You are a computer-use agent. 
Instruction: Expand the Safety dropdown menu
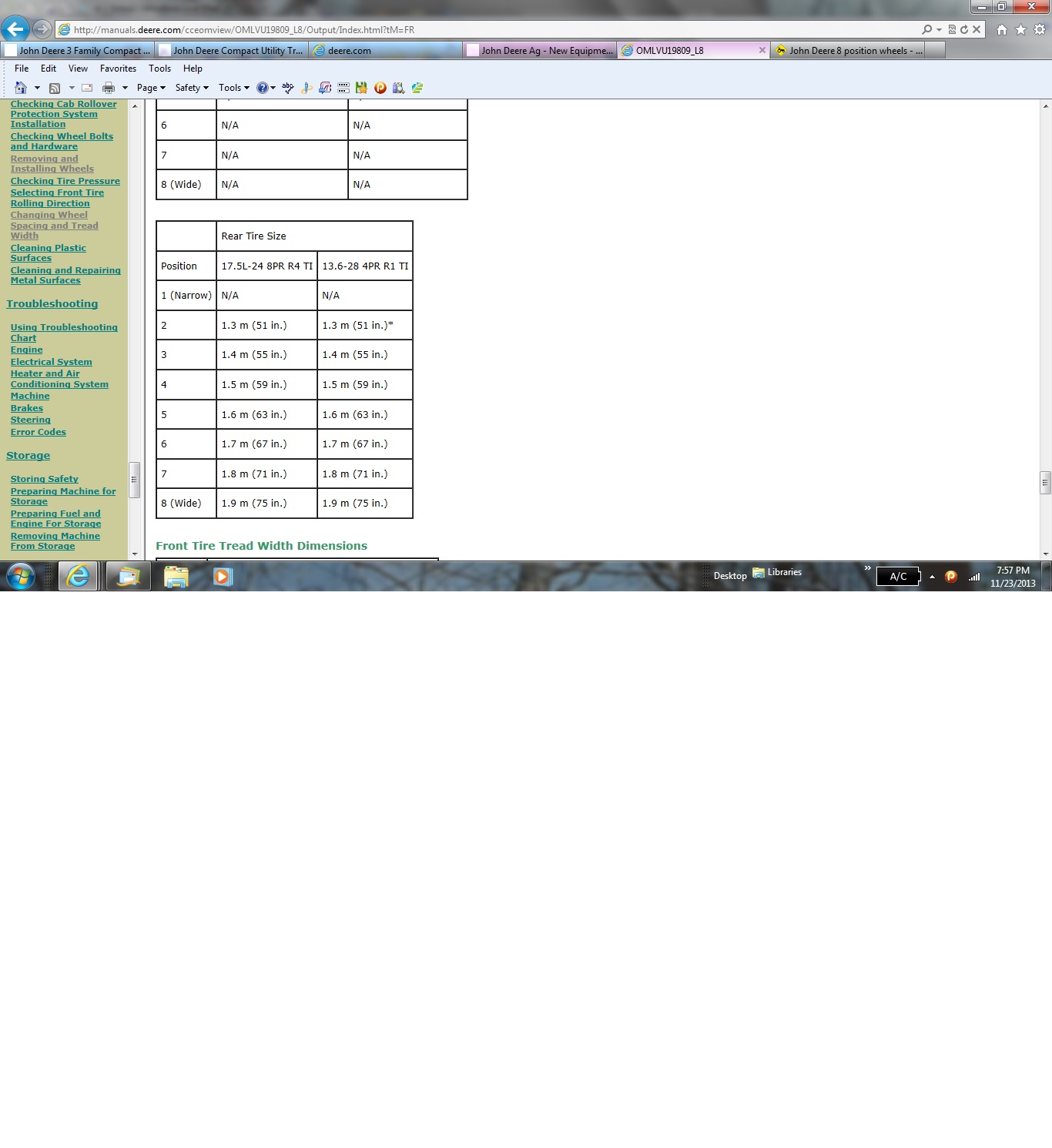coord(192,88)
